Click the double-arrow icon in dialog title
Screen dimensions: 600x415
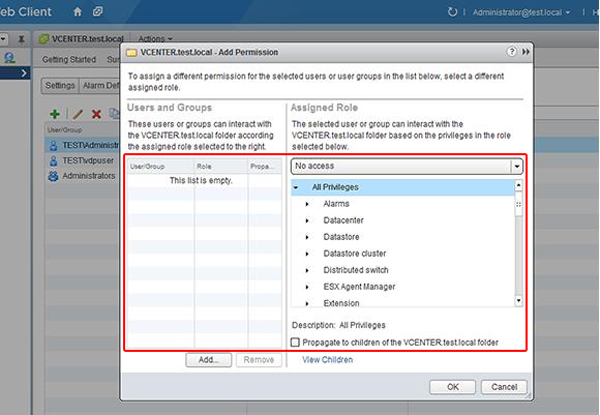(526, 52)
